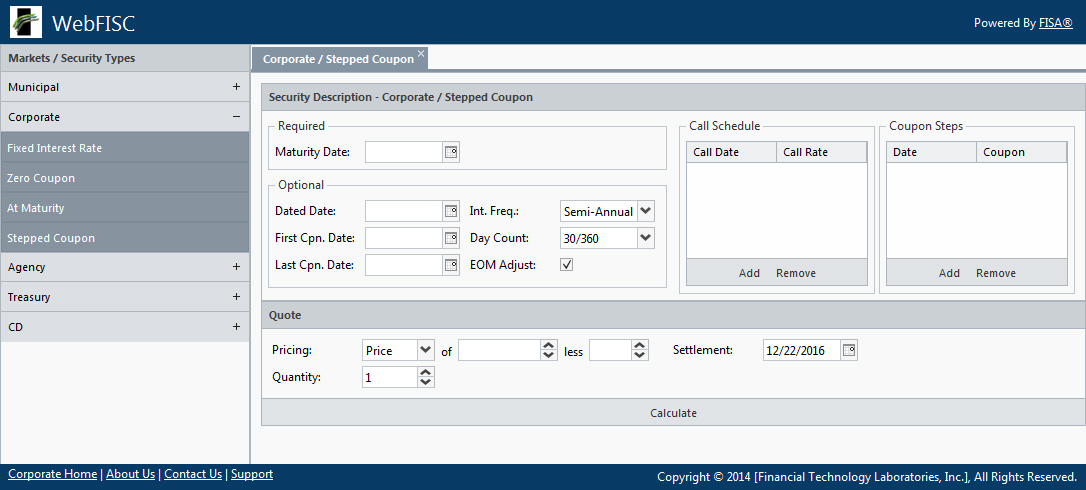Screen dimensions: 1086x490
Task: Open the Dated Date calendar picker
Action: [x=450, y=211]
